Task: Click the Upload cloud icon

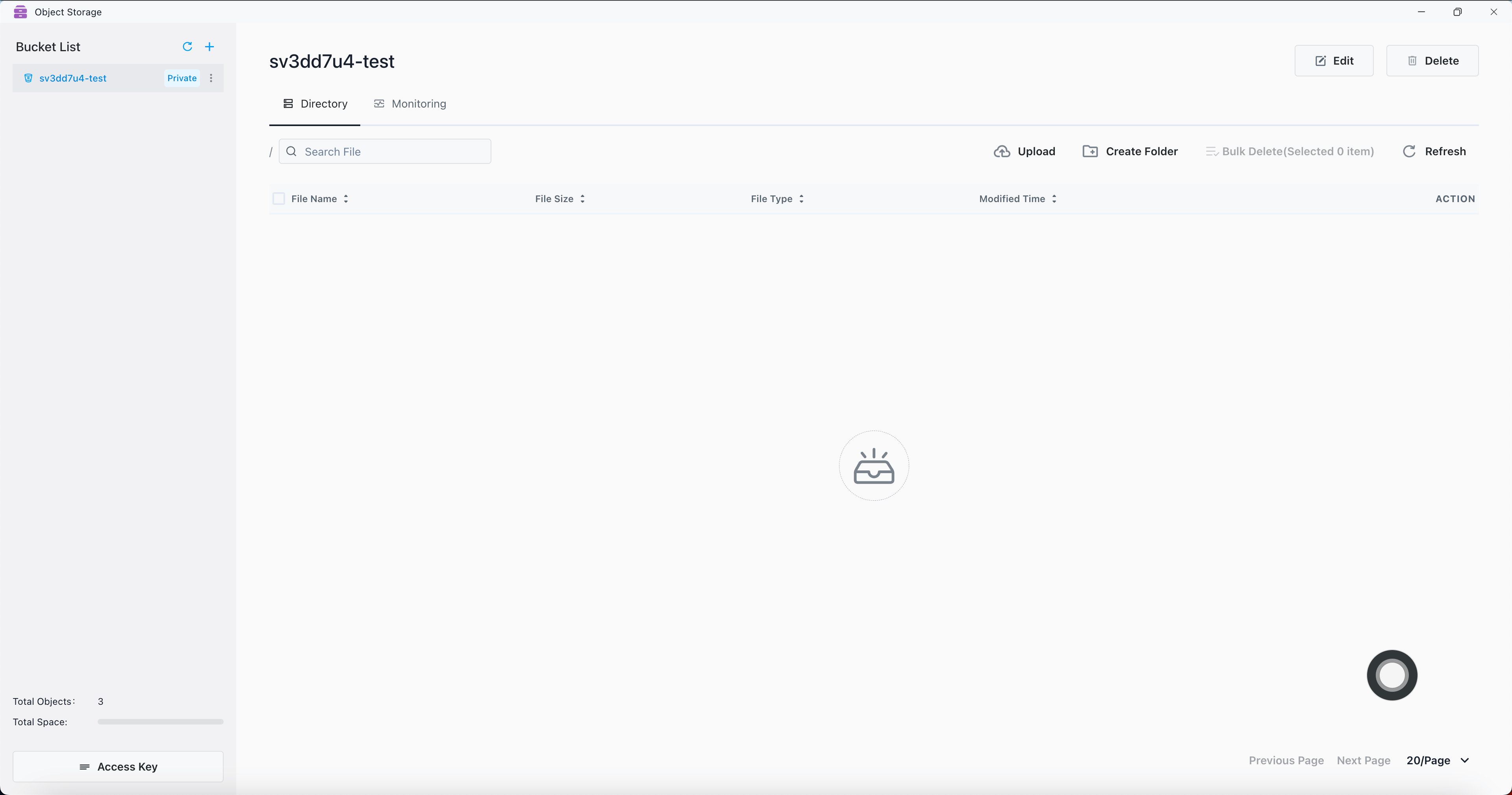Action: coord(1002,152)
